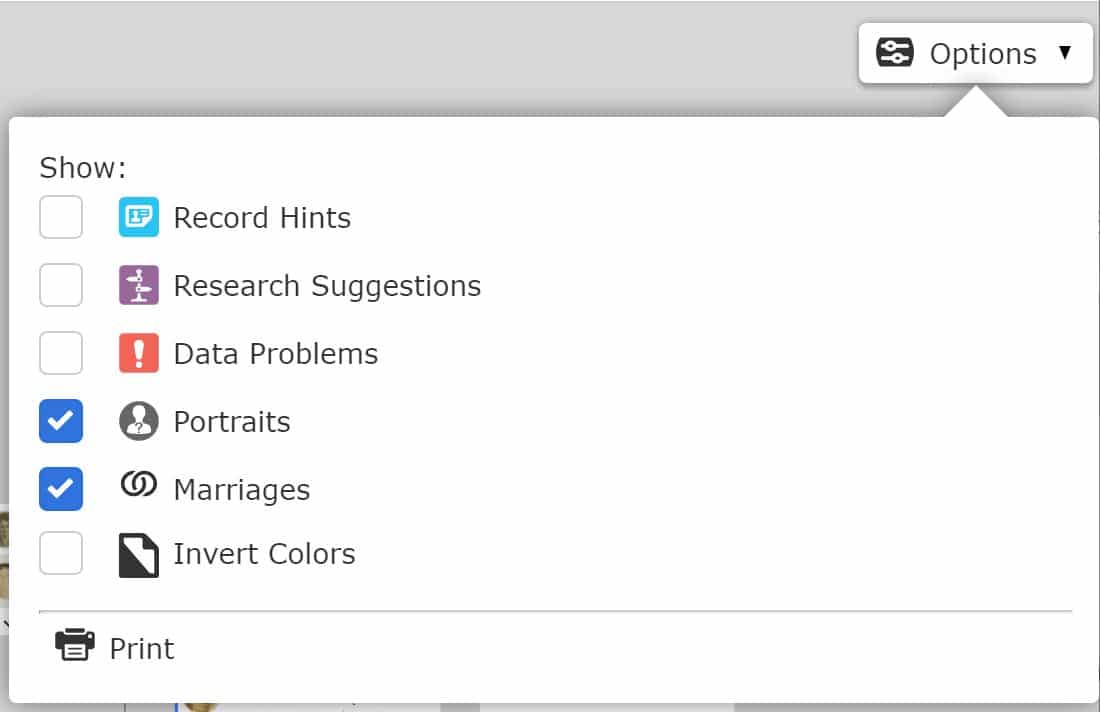Enable the Record Hints checkbox
1100x712 pixels.
click(61, 217)
